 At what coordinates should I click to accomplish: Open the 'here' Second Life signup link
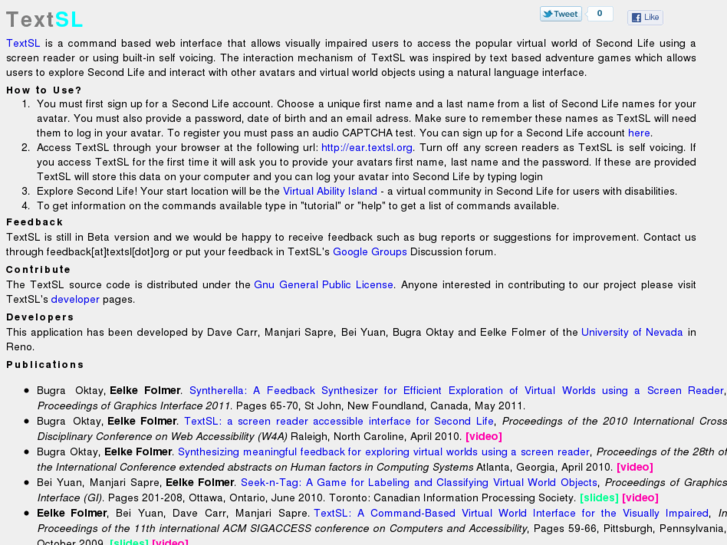[x=639, y=133]
